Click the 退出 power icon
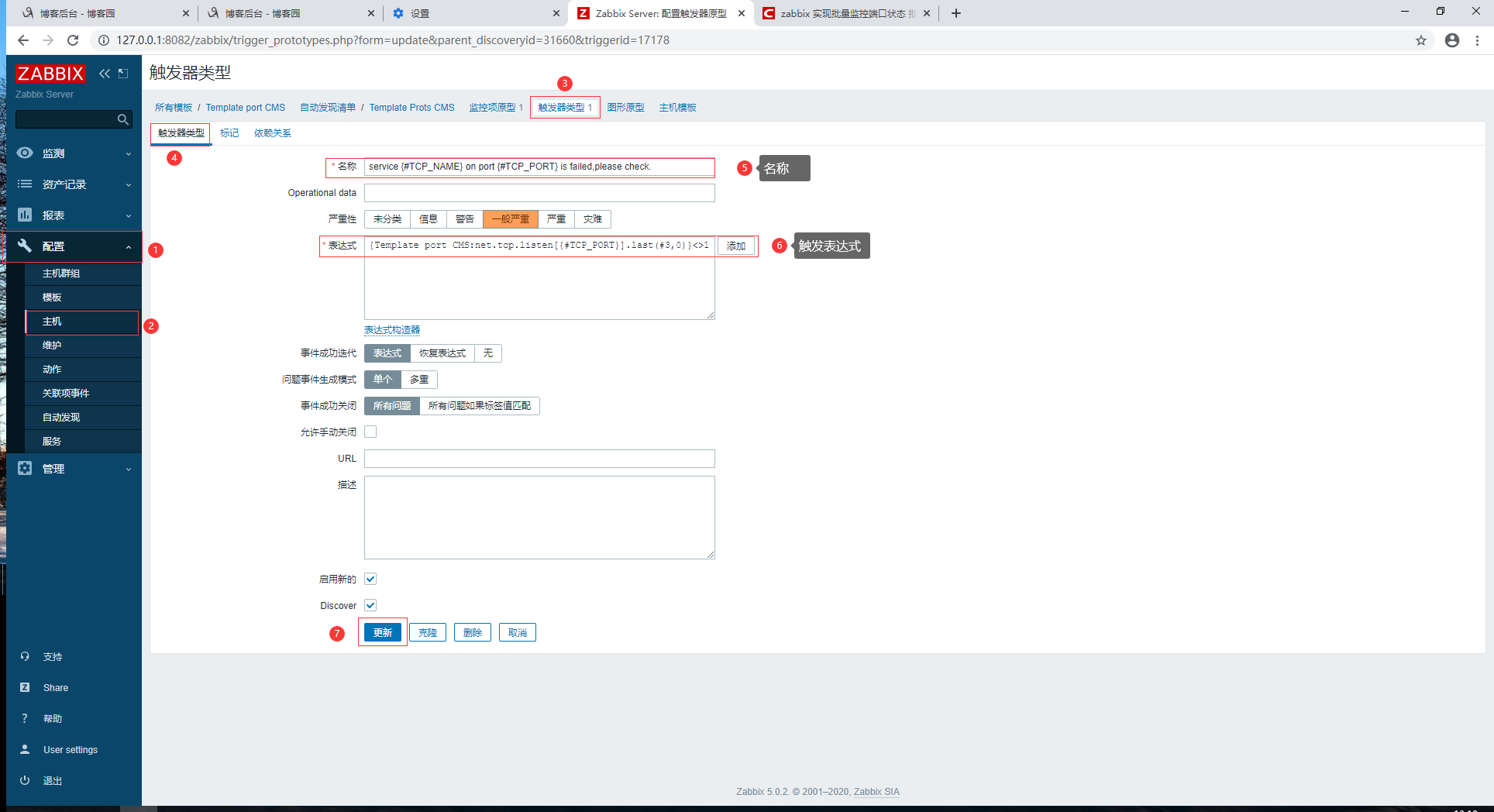The image size is (1494, 812). (x=25, y=781)
